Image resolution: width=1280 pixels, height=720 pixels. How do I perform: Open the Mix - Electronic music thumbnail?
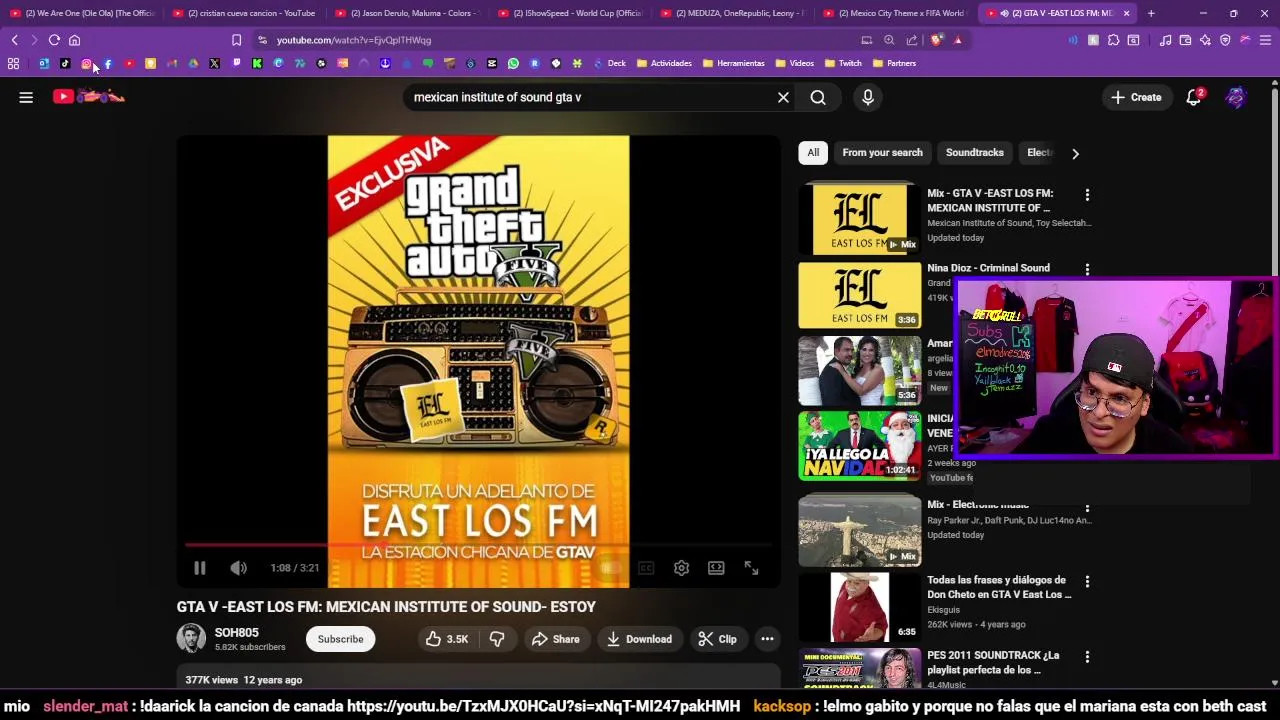pyautogui.click(x=860, y=529)
